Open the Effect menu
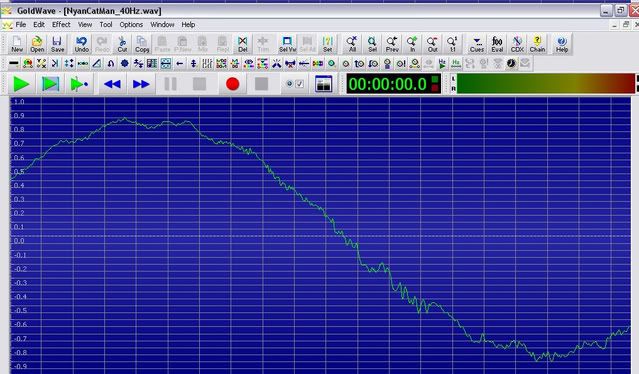The width and height of the screenshot is (639, 374). point(61,25)
